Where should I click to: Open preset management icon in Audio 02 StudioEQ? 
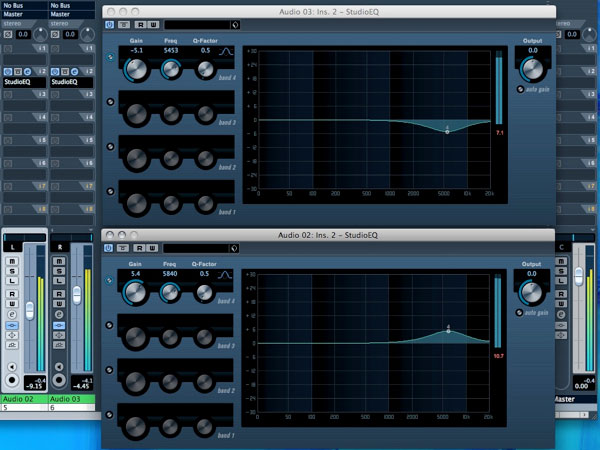234,248
